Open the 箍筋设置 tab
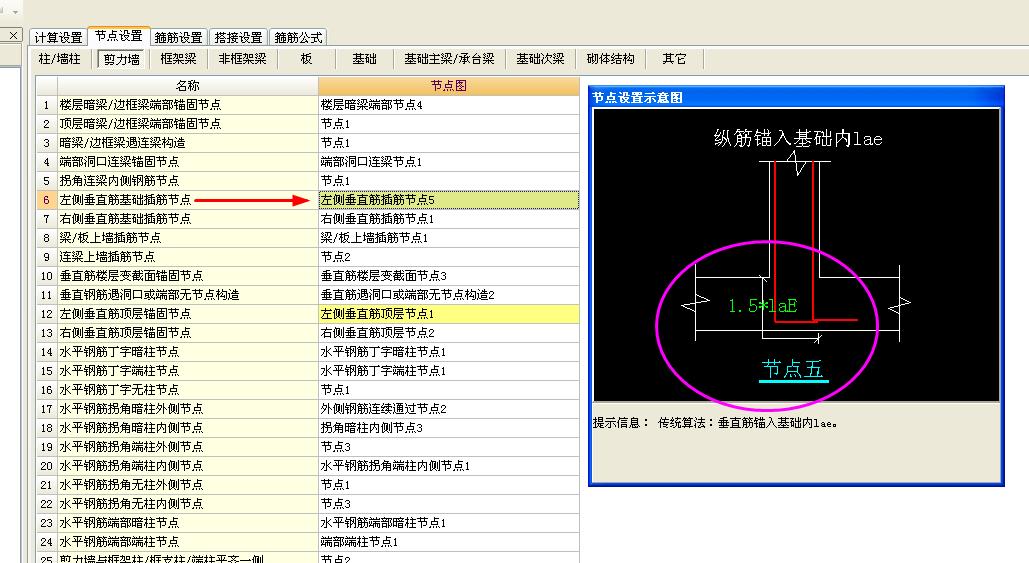 pos(178,37)
